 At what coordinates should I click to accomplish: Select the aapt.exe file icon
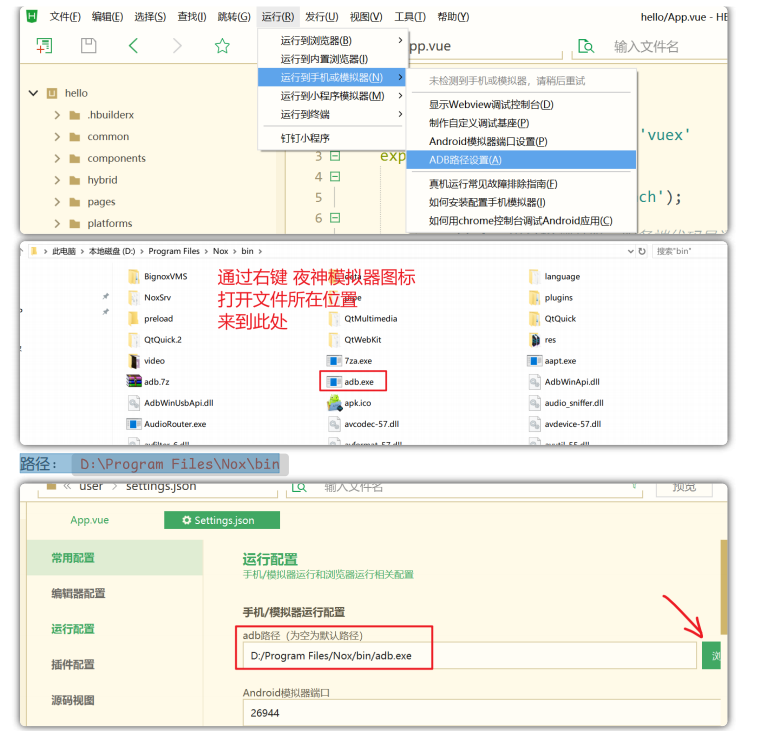(534, 361)
